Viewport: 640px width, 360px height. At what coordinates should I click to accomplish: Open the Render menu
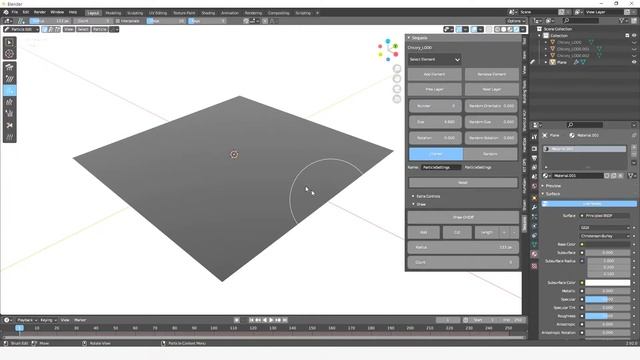40,12
